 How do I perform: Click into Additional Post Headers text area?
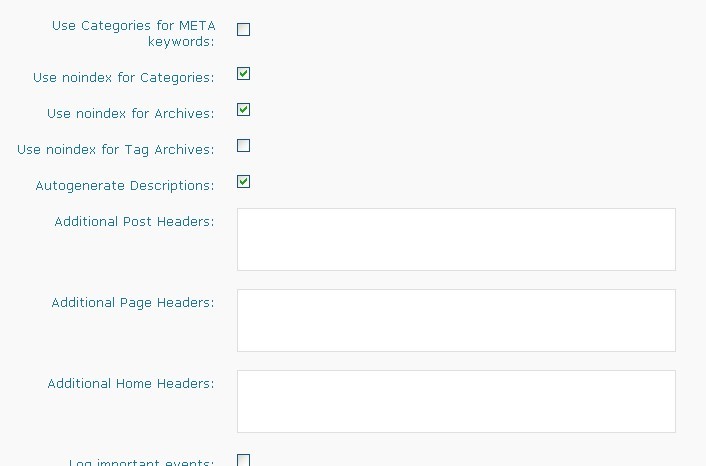456,239
